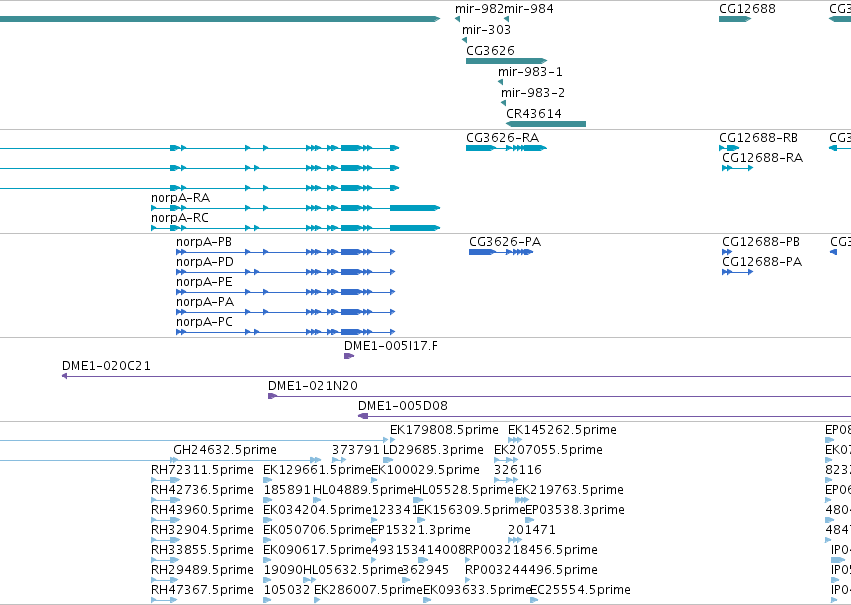This screenshot has width=851, height=605.
Task: Click the DME1-020C21 clone label
Action: point(106,366)
